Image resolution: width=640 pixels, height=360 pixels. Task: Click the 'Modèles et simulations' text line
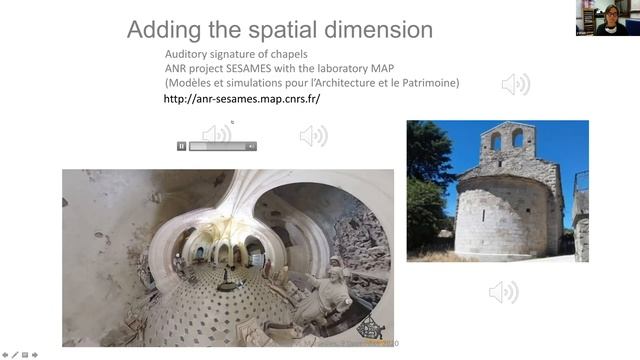pyautogui.click(x=312, y=83)
